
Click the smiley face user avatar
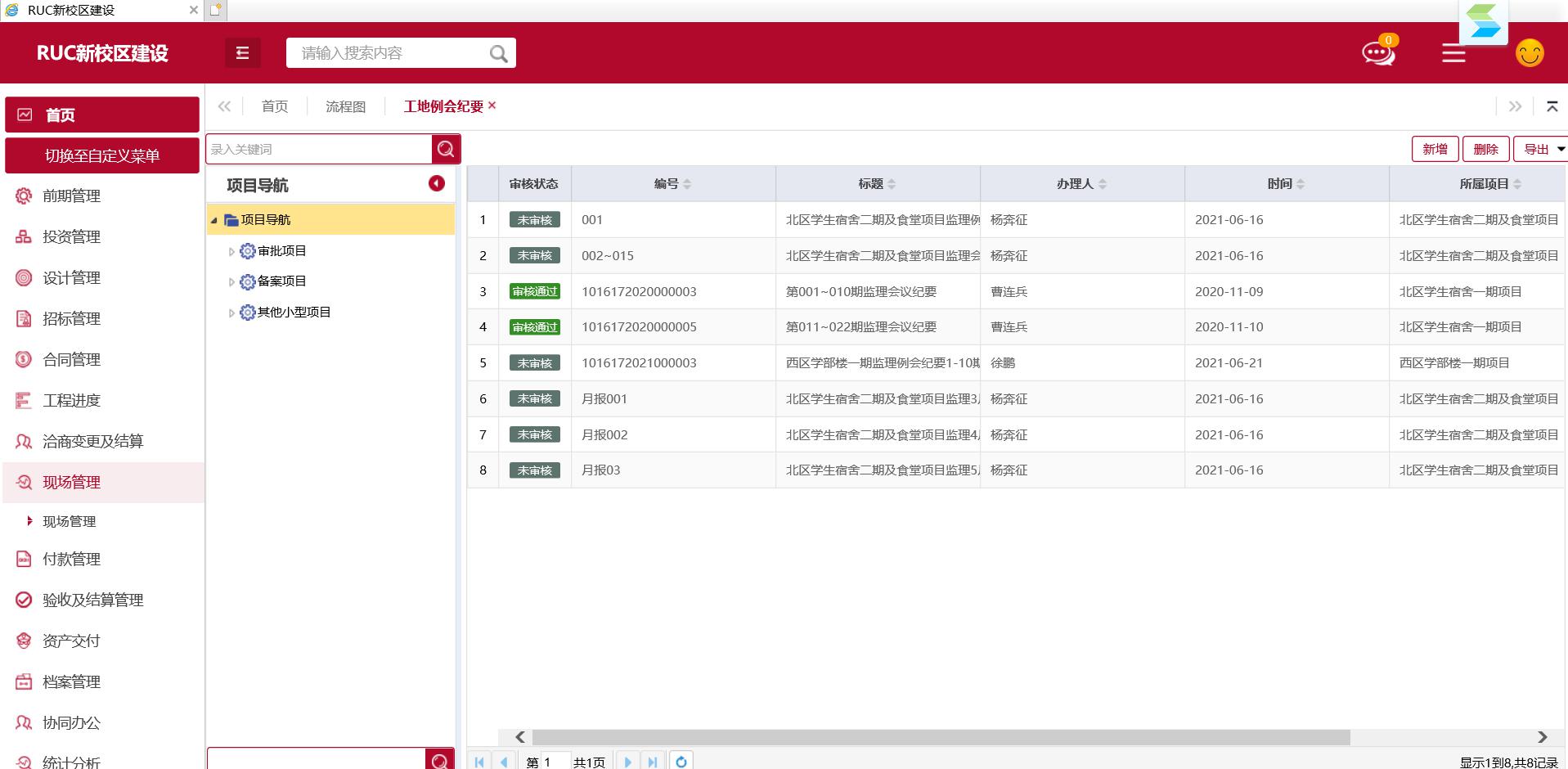(x=1529, y=53)
